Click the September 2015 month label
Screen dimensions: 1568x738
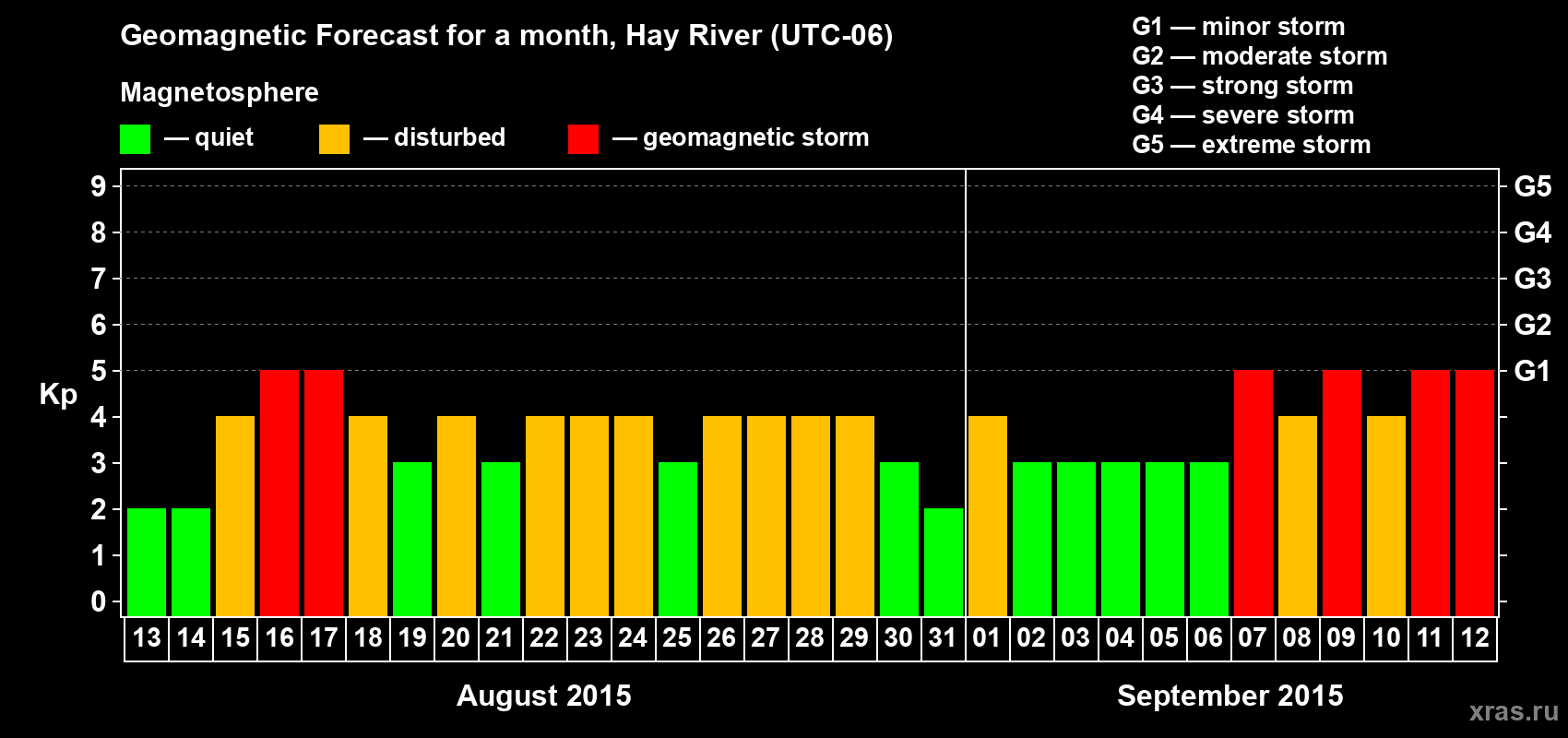click(1230, 696)
